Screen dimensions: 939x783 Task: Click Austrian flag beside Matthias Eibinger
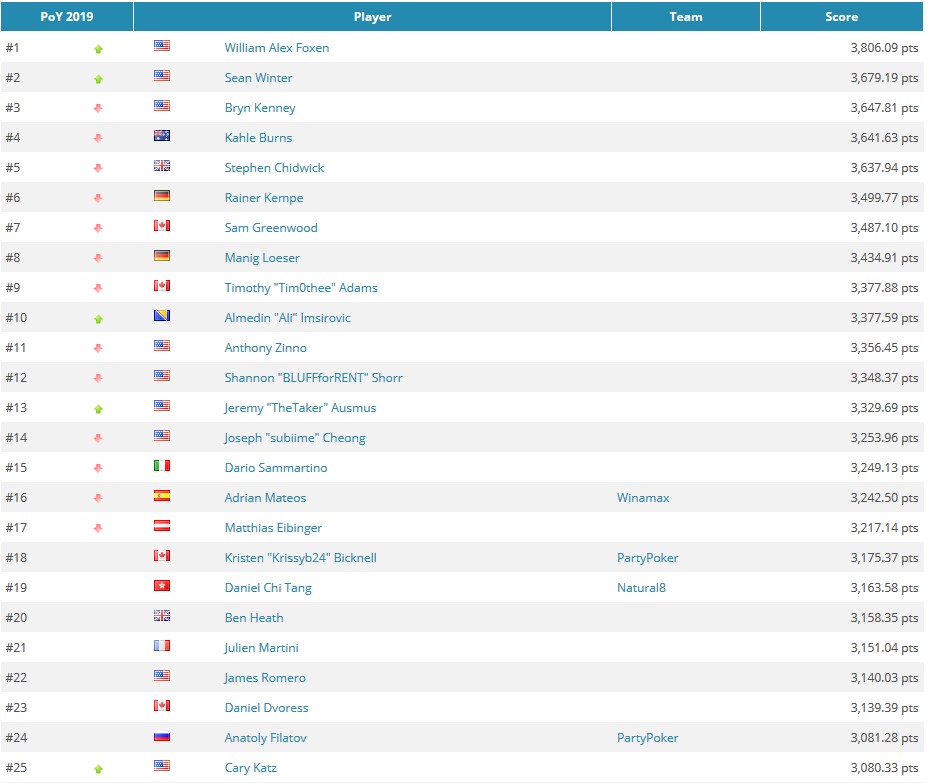point(162,526)
